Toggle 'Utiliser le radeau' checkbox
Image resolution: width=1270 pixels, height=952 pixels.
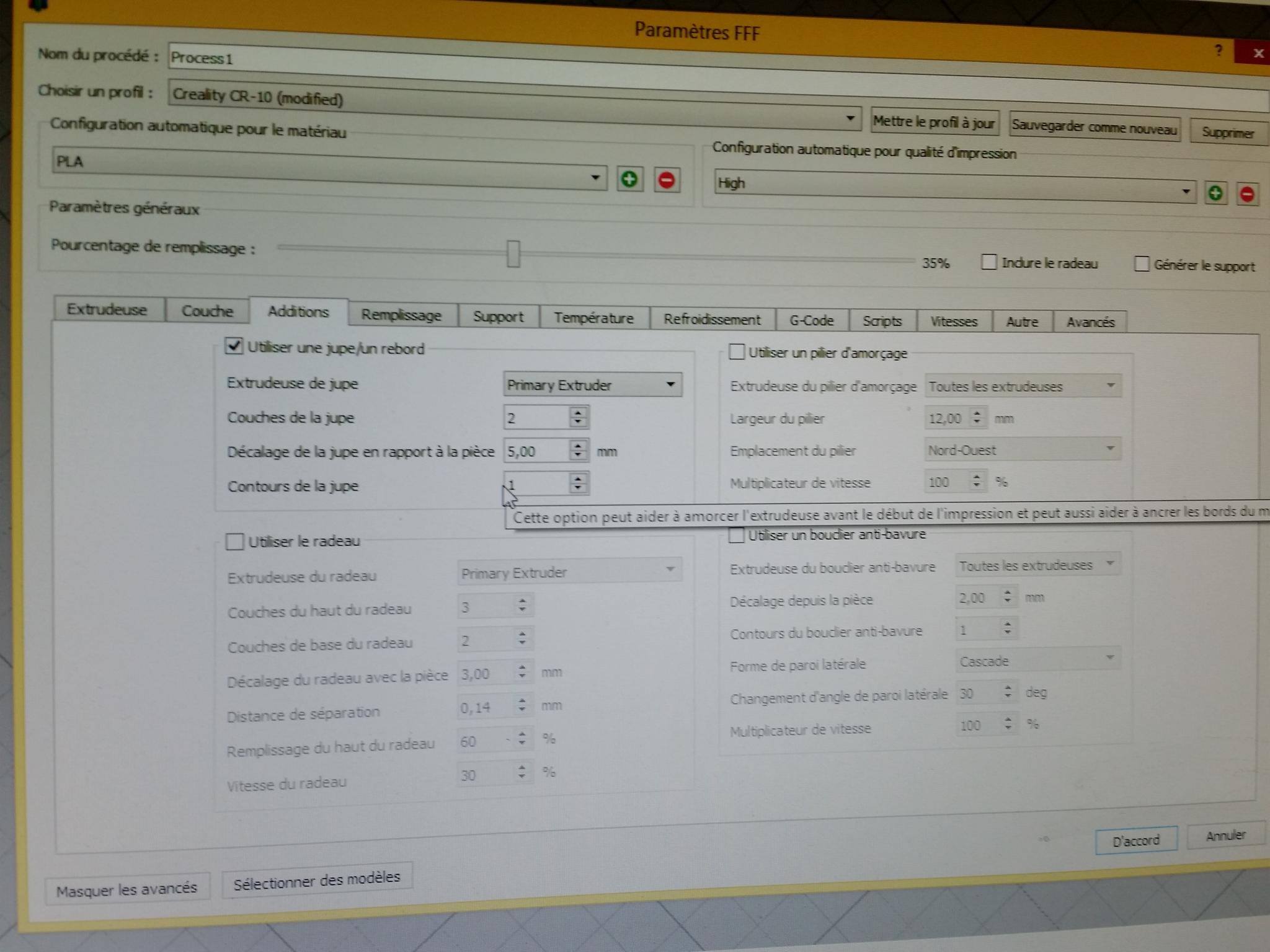(x=234, y=541)
